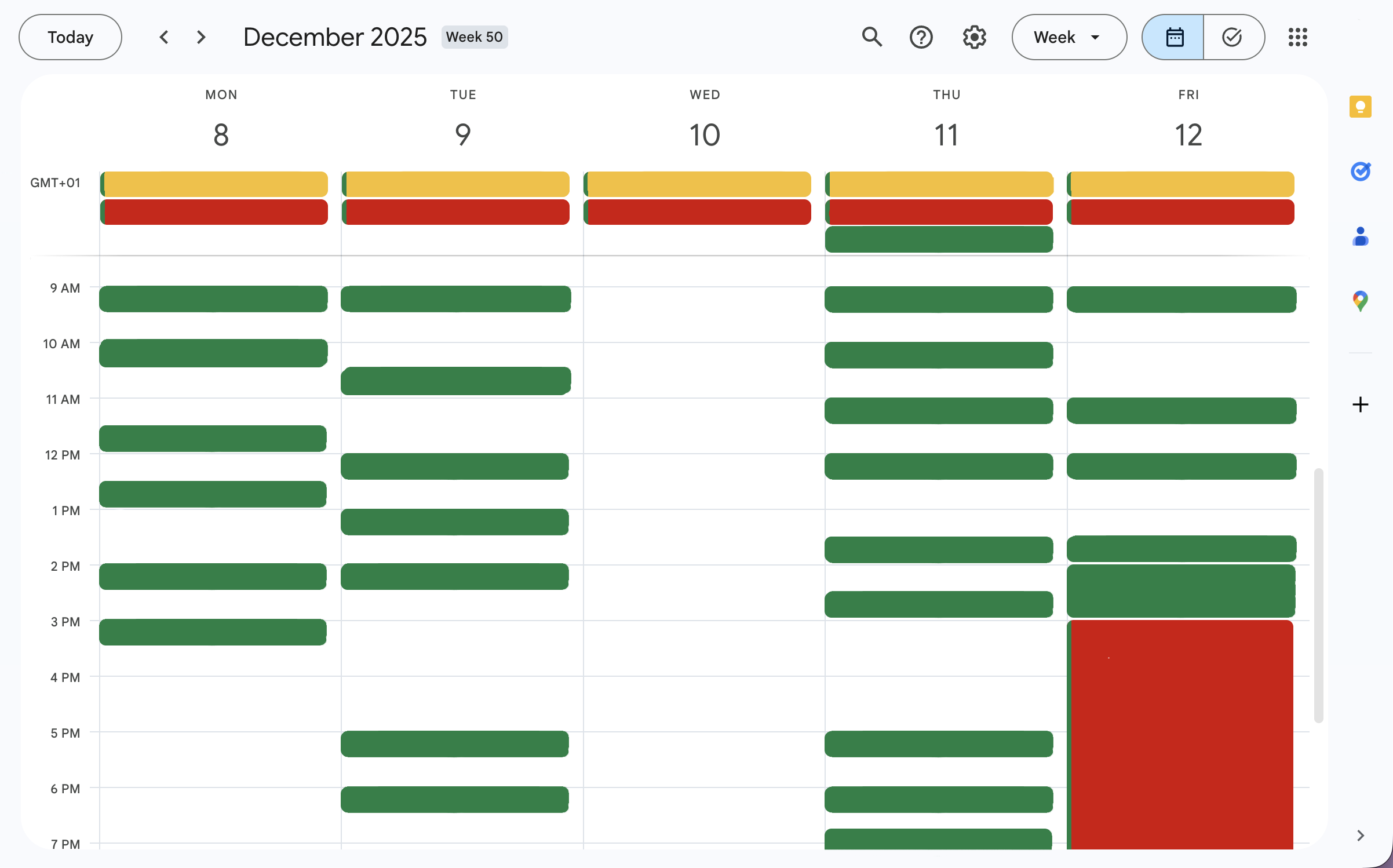Open Google Tasks in side panel
Image resolution: width=1393 pixels, height=868 pixels.
click(1360, 172)
